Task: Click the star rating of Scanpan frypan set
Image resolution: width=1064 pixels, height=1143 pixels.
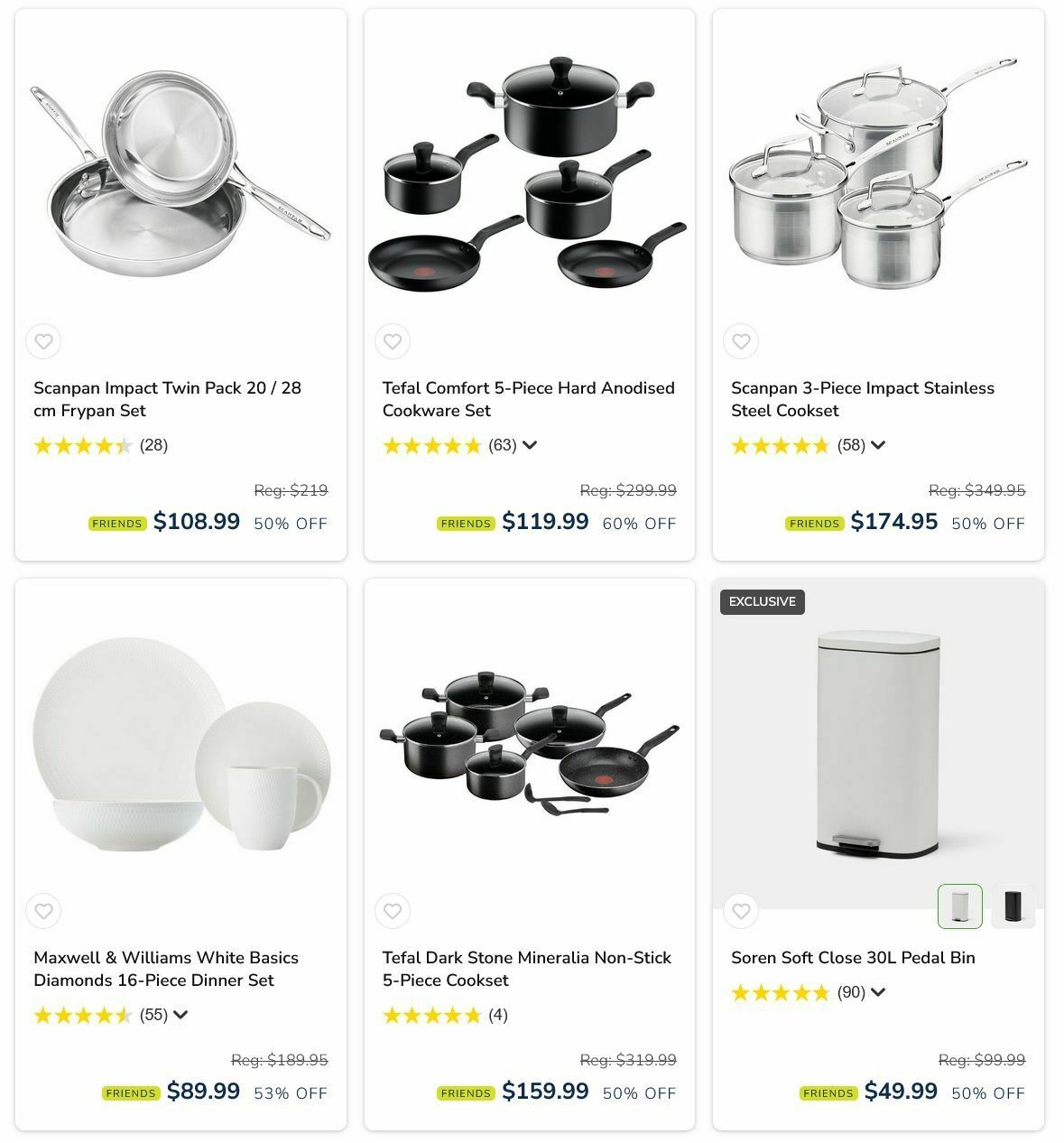Action: point(83,445)
